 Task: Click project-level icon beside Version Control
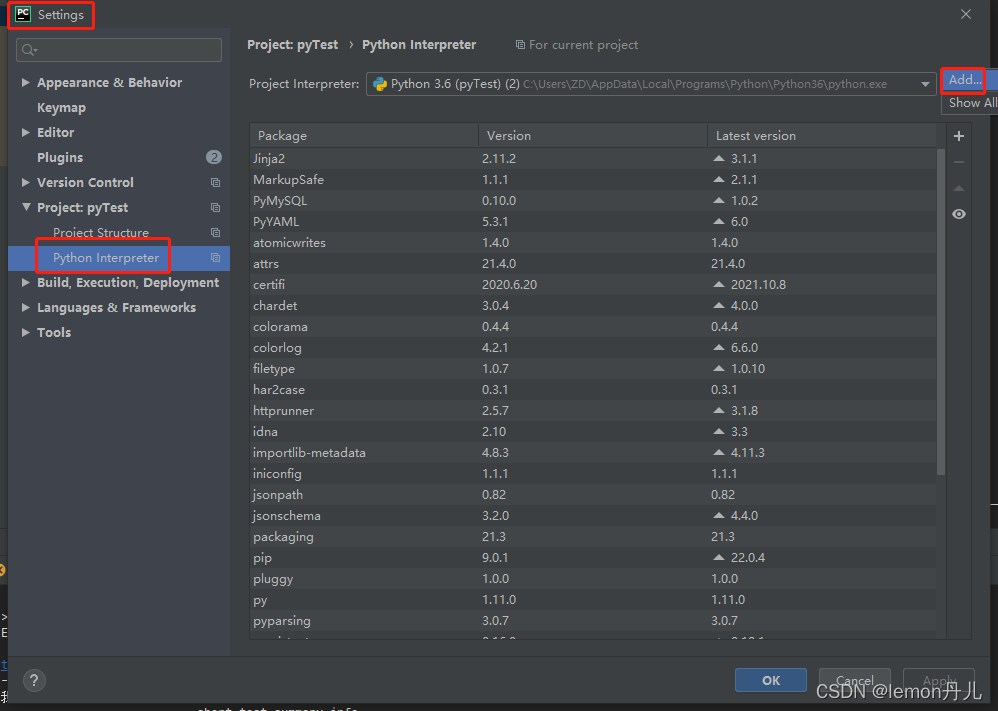215,183
